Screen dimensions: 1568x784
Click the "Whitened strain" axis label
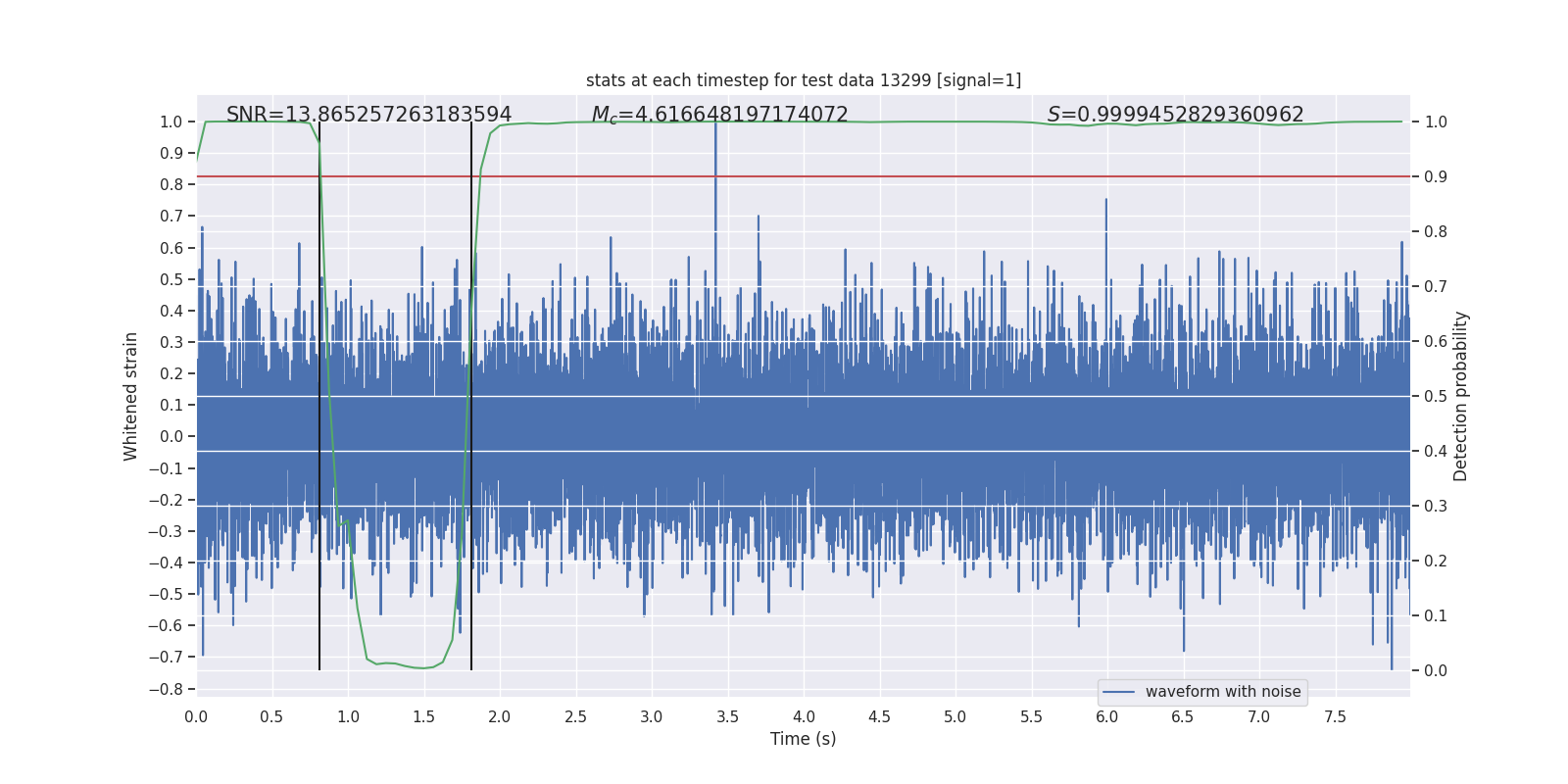tap(131, 396)
